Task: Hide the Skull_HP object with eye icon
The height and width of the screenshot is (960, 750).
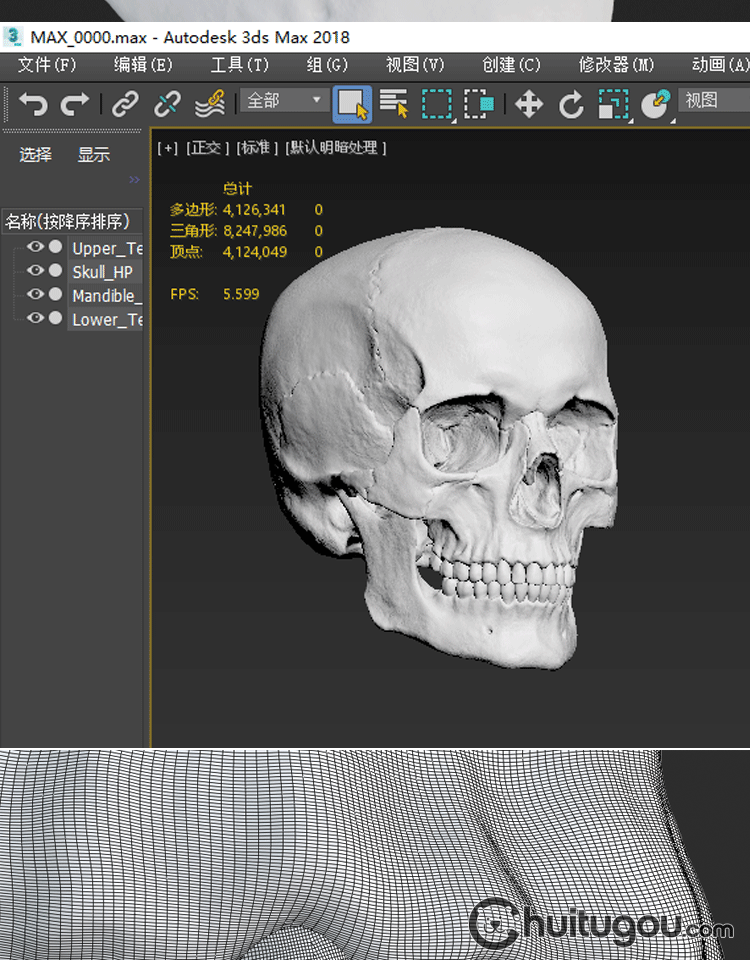Action: pos(36,271)
